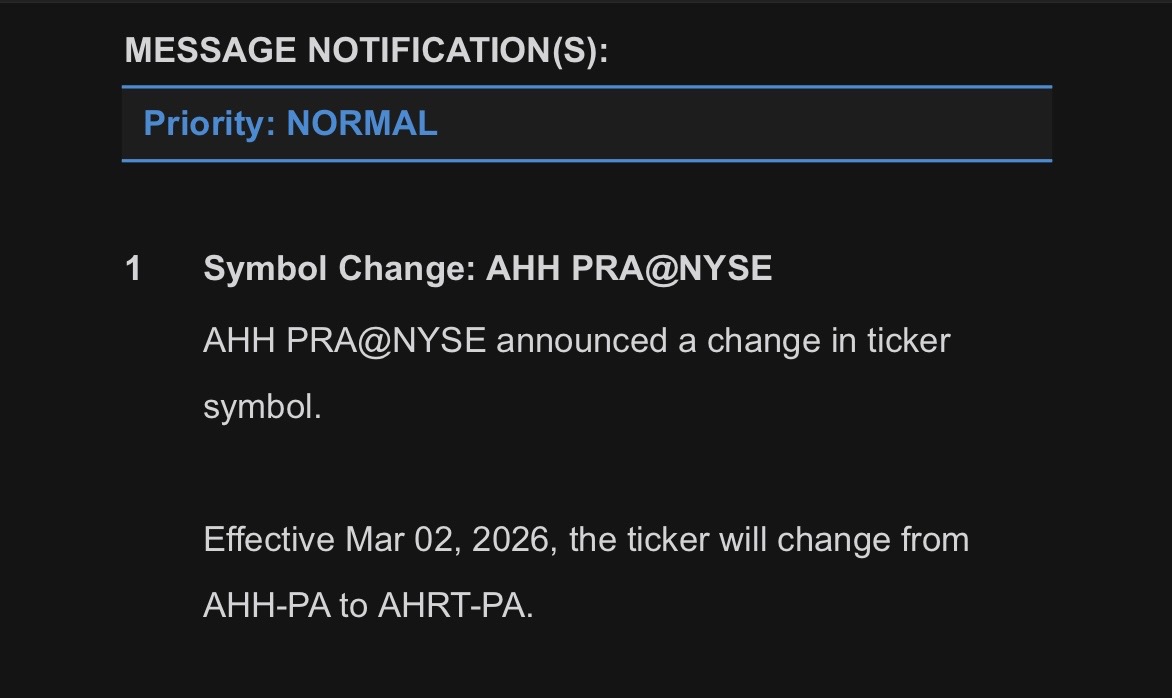Click the word 'to' between the tickers

(353, 606)
